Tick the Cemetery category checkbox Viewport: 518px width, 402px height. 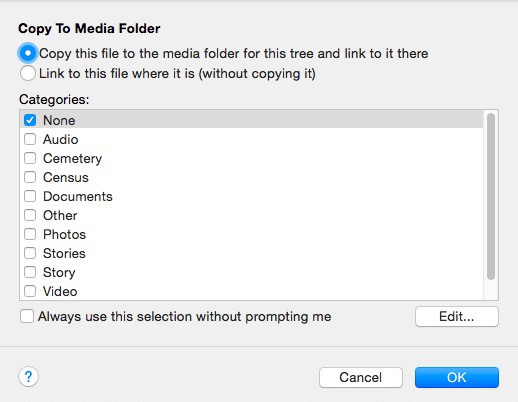pos(30,158)
